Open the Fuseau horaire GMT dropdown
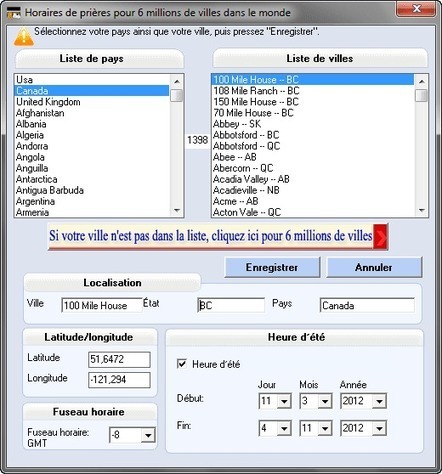The height and width of the screenshot is (474, 442). coord(148,435)
